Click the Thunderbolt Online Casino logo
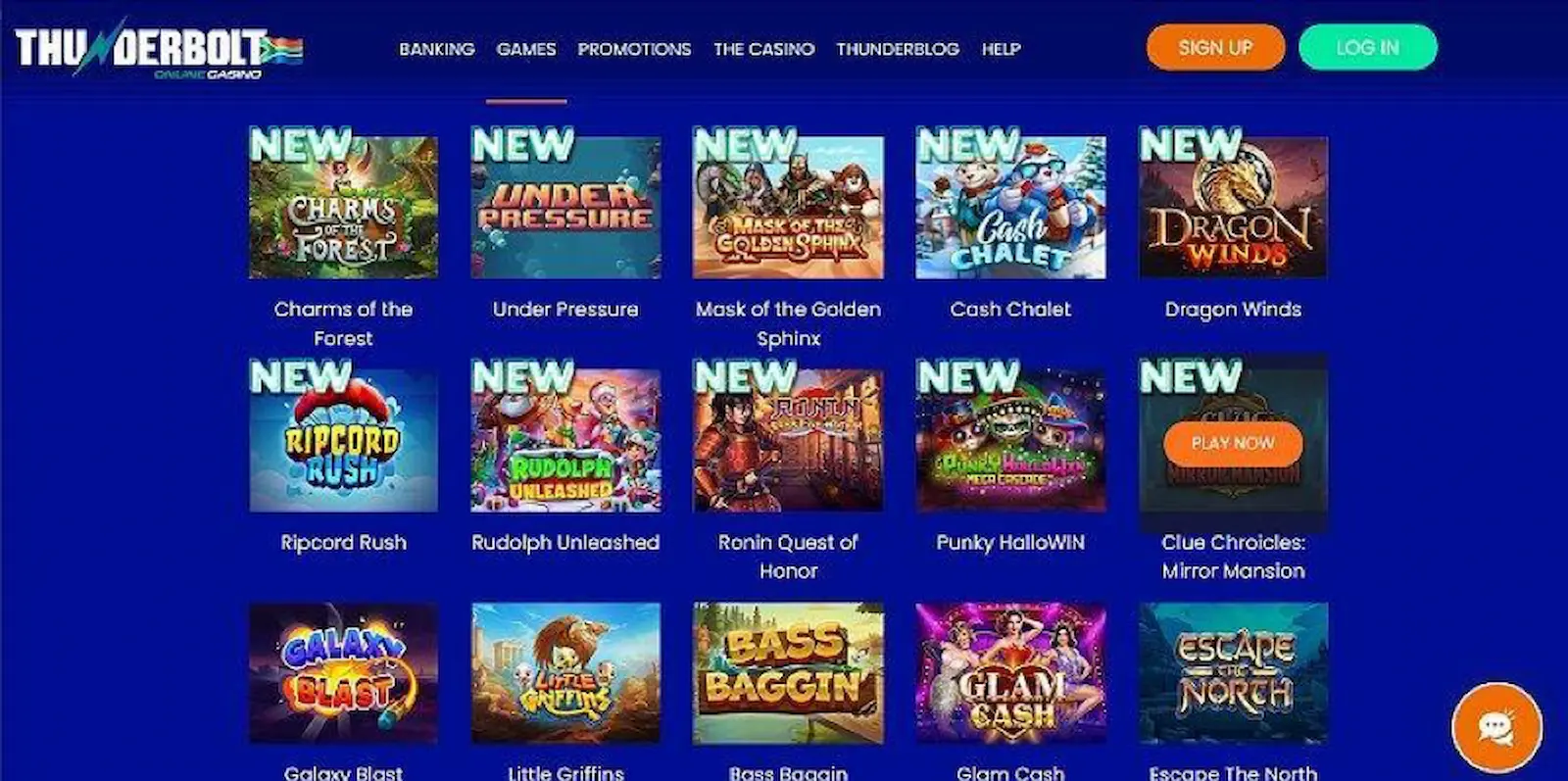 pyautogui.click(x=159, y=49)
